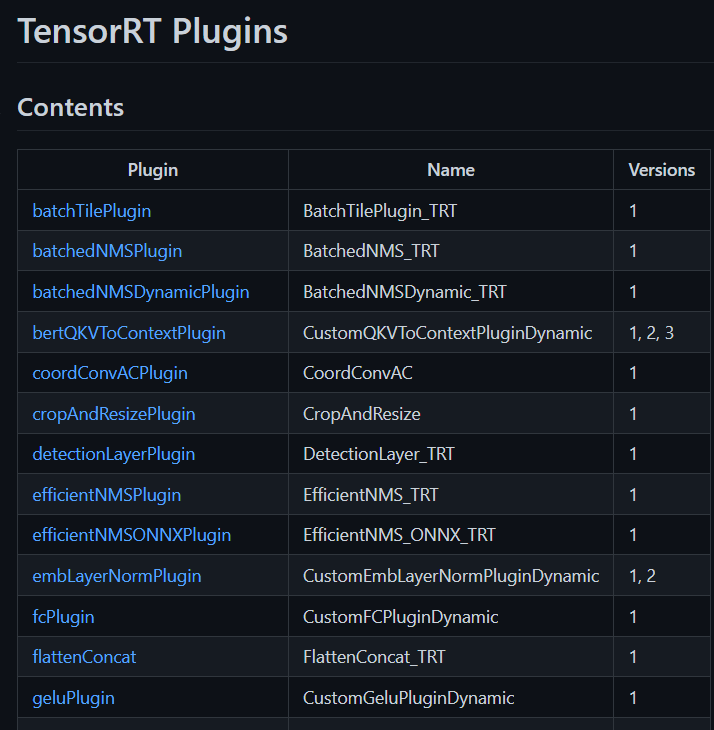Open the detectionLayerPlugin link
714x730 pixels.
114,454
